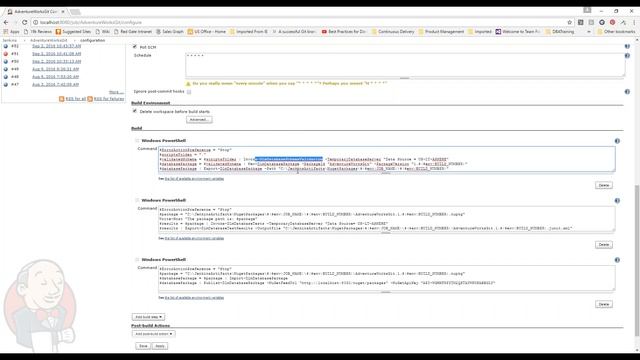Open build dated Sep 2, 2016 10:43:37 AM
The image size is (640, 360).
(56, 46)
